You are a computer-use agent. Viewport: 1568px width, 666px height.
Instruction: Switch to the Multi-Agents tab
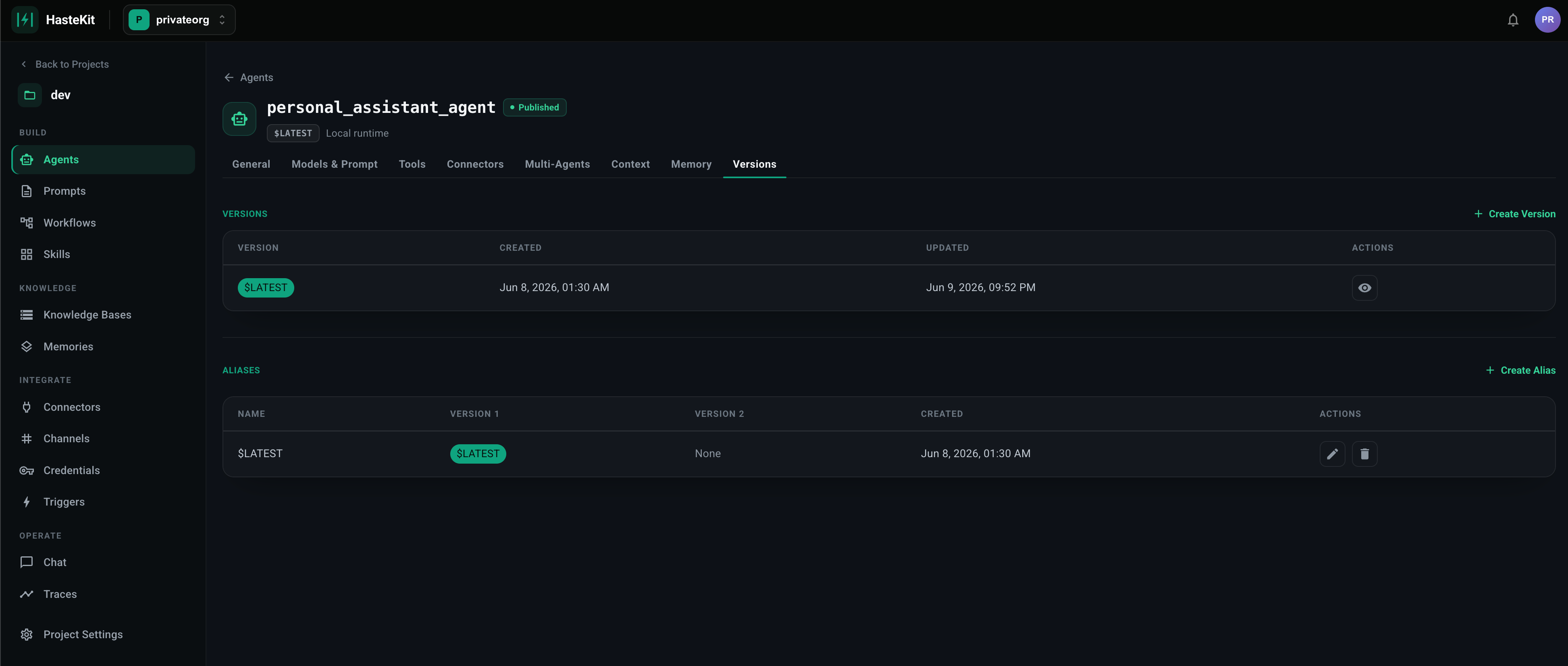pyautogui.click(x=557, y=164)
